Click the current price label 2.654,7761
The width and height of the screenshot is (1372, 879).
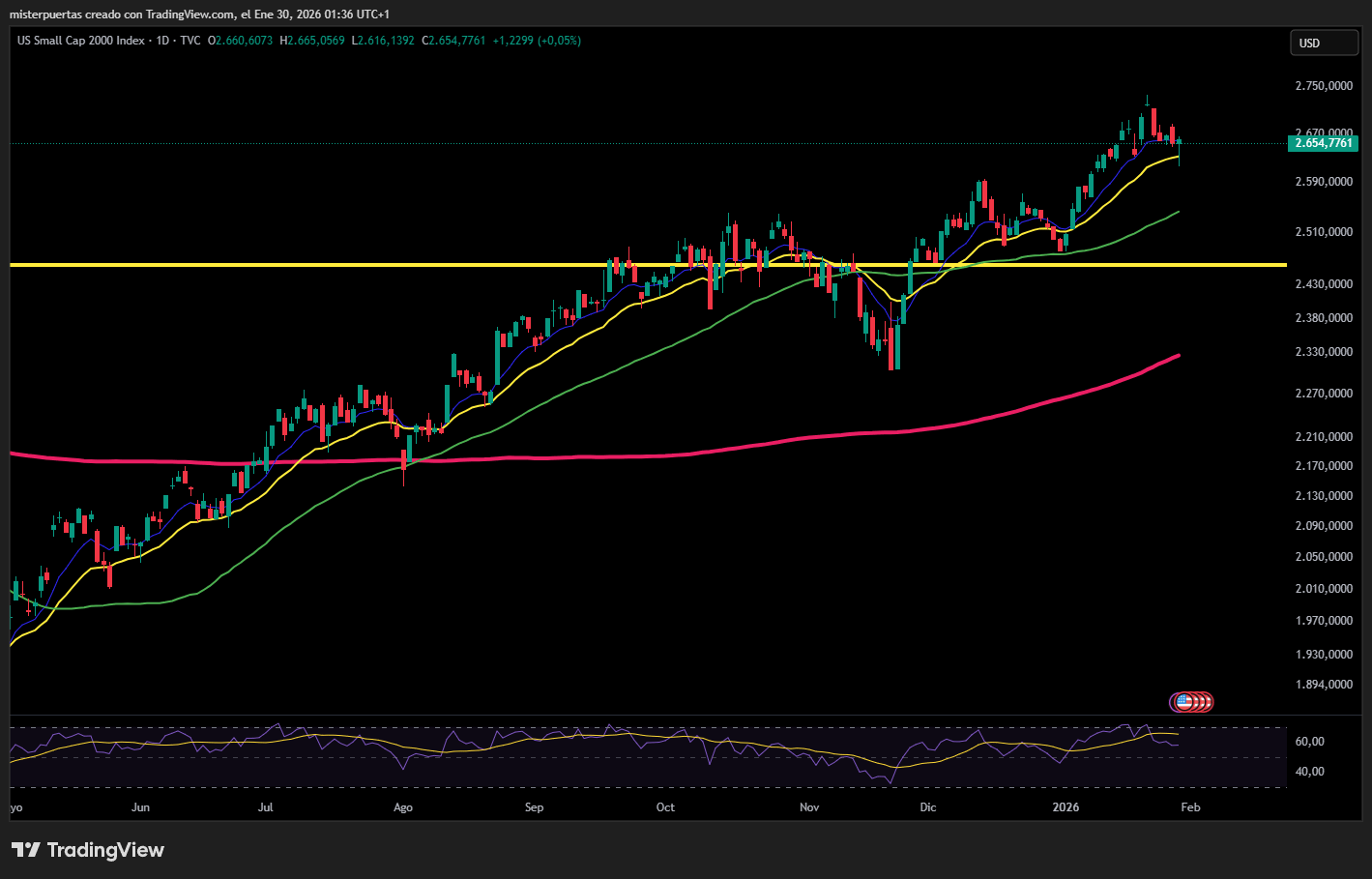pyautogui.click(x=1325, y=143)
